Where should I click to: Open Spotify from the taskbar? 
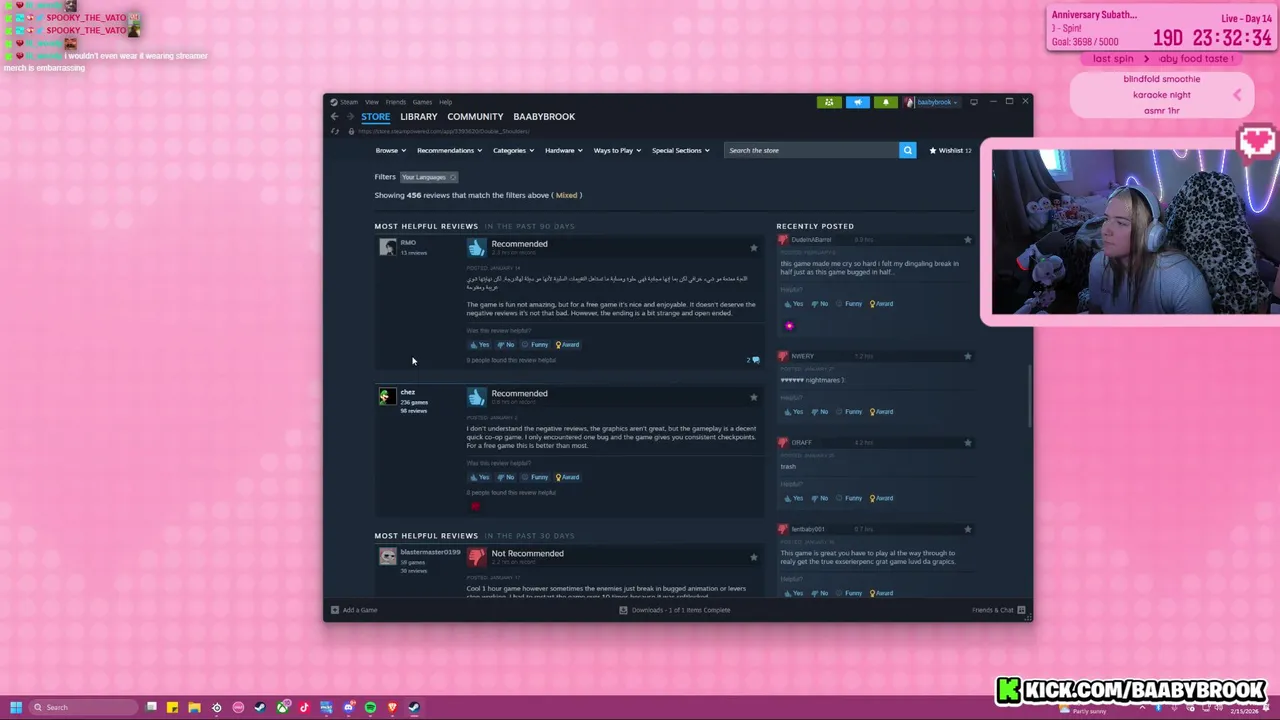click(x=370, y=708)
